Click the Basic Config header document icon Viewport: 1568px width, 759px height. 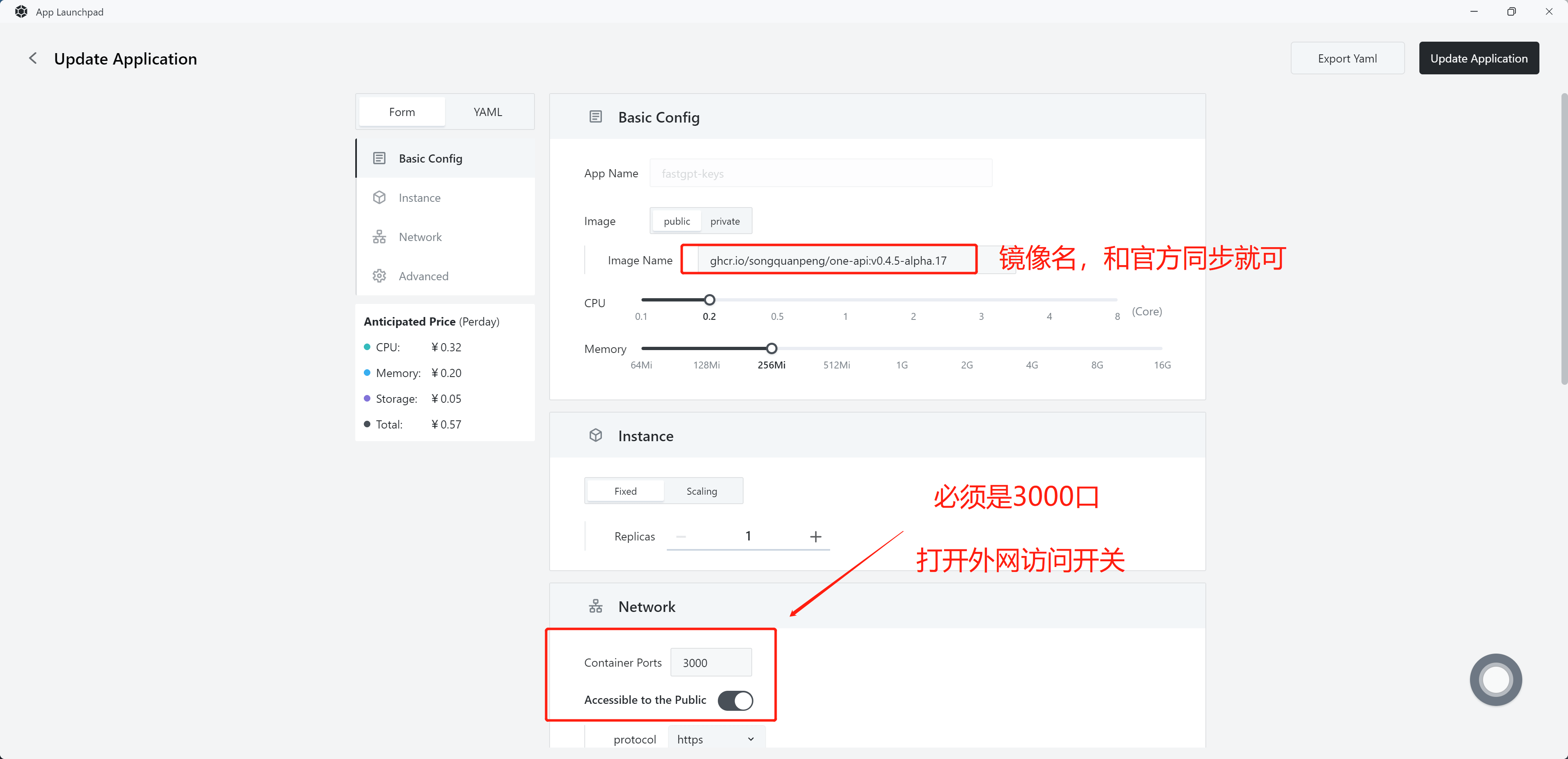pos(595,116)
